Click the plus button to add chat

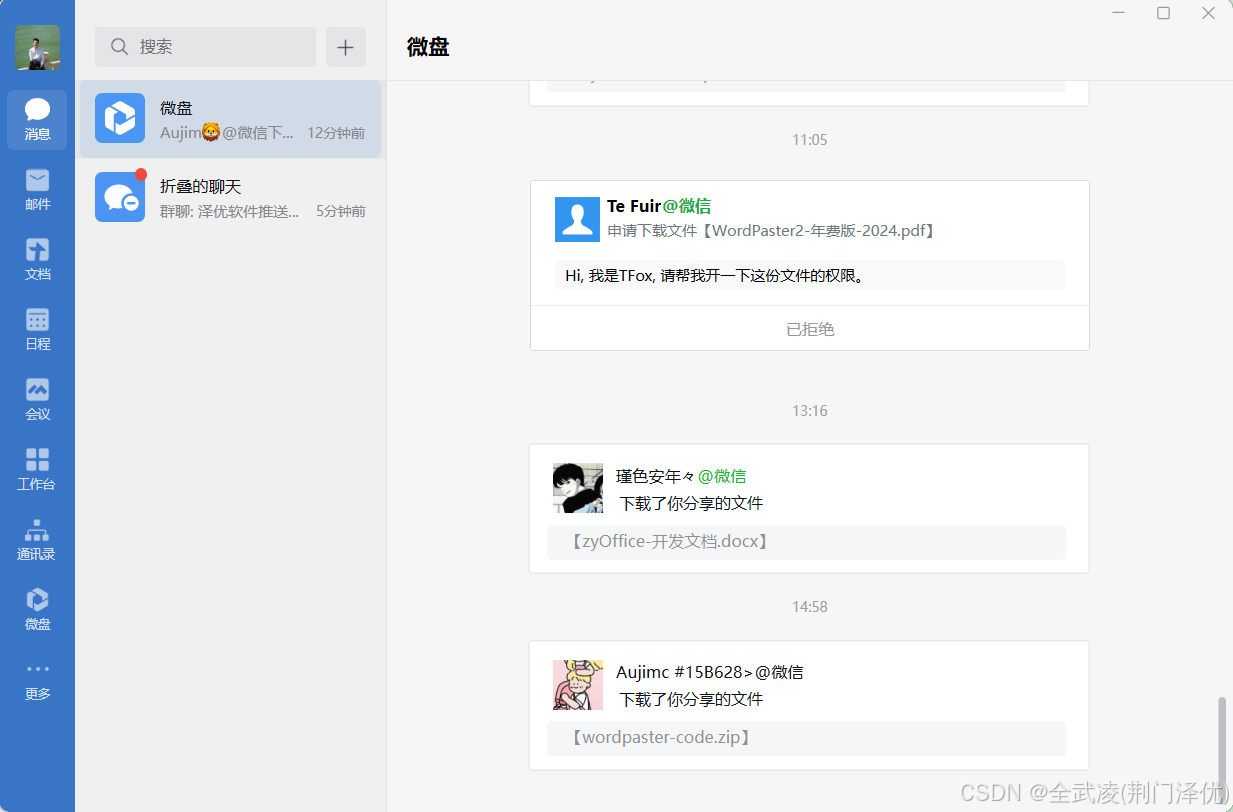[x=346, y=47]
